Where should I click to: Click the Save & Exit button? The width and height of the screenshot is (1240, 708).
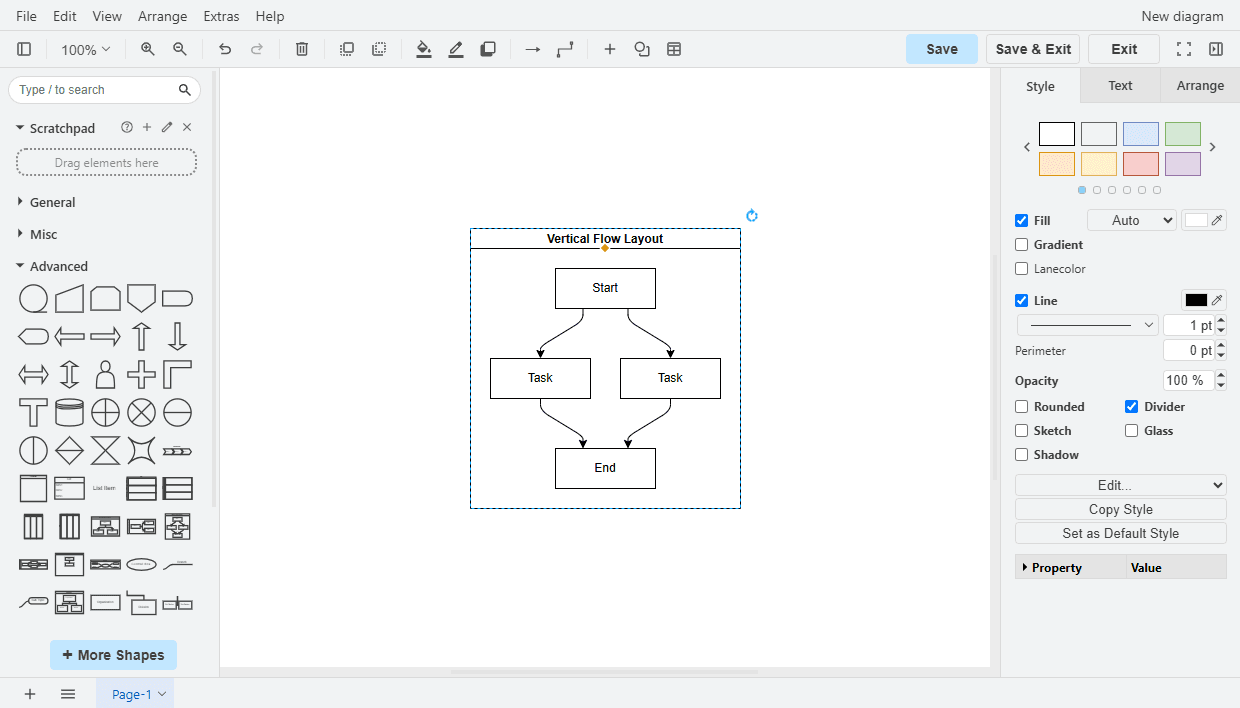pos(1033,49)
